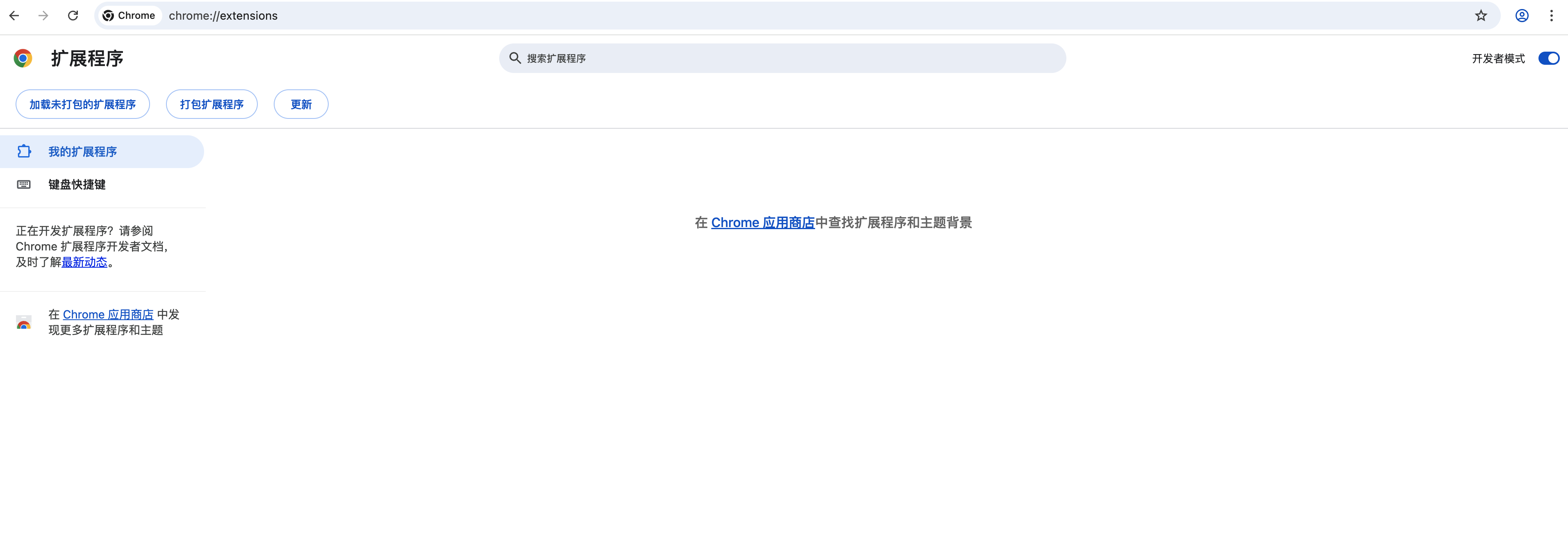Image resolution: width=1568 pixels, height=555 pixels.
Task: Reload the extensions page
Action: 73,16
